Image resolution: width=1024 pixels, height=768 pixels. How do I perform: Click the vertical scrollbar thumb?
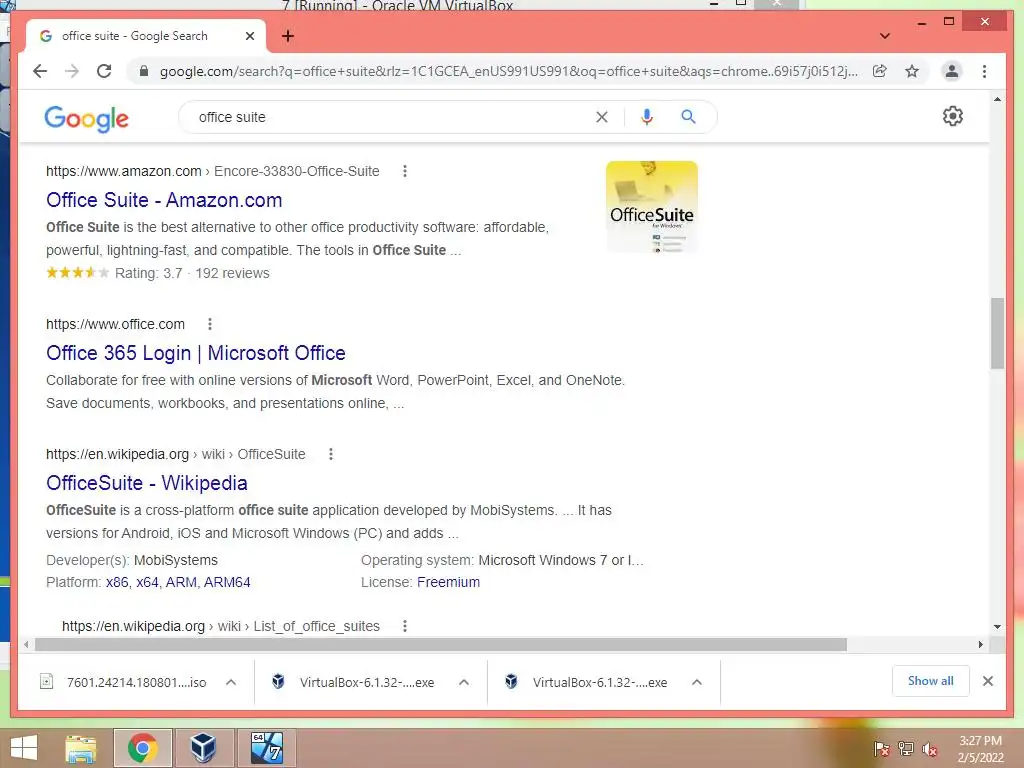[x=997, y=333]
